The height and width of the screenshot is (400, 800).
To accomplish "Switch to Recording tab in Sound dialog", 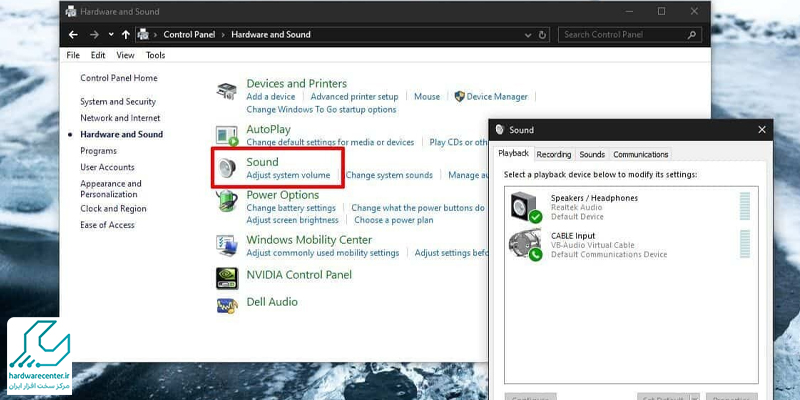I will click(x=554, y=154).
